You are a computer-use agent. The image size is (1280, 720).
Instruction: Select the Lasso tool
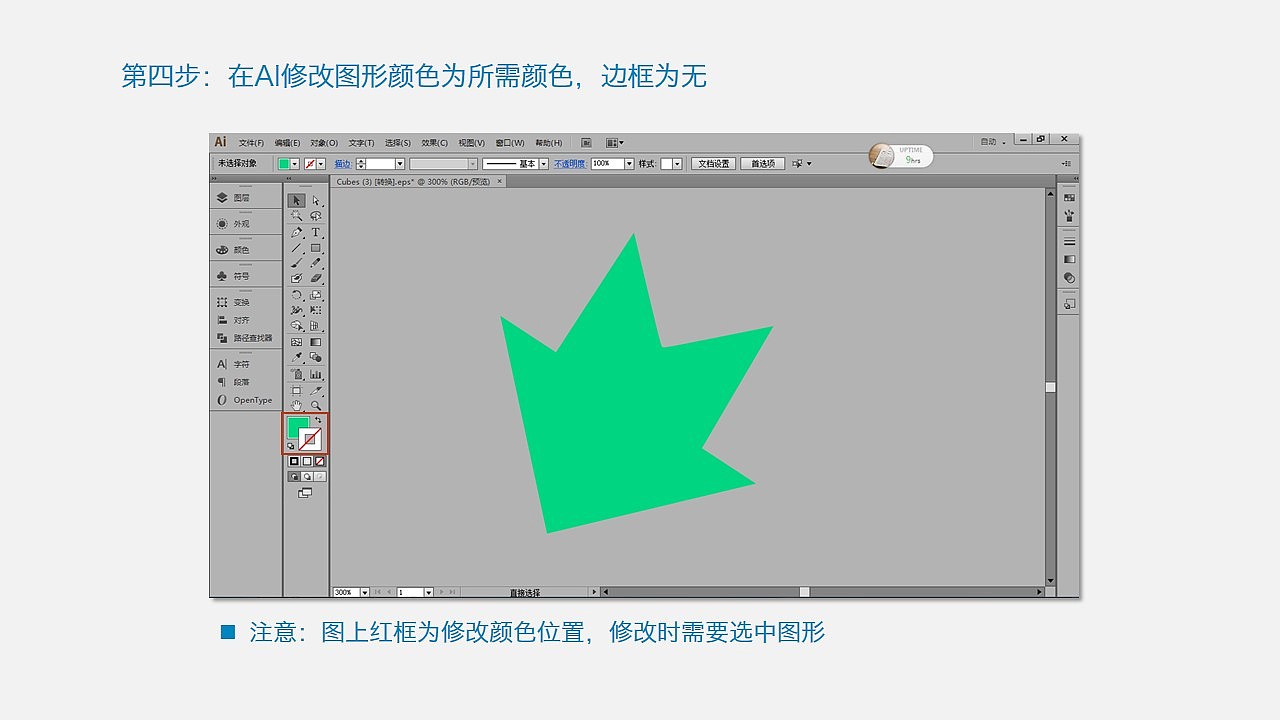[x=316, y=216]
